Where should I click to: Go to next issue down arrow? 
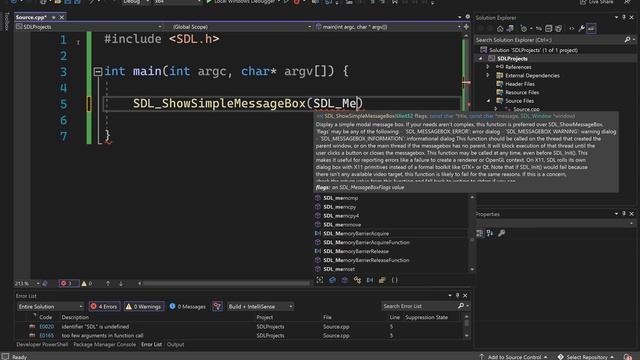(x=121, y=283)
